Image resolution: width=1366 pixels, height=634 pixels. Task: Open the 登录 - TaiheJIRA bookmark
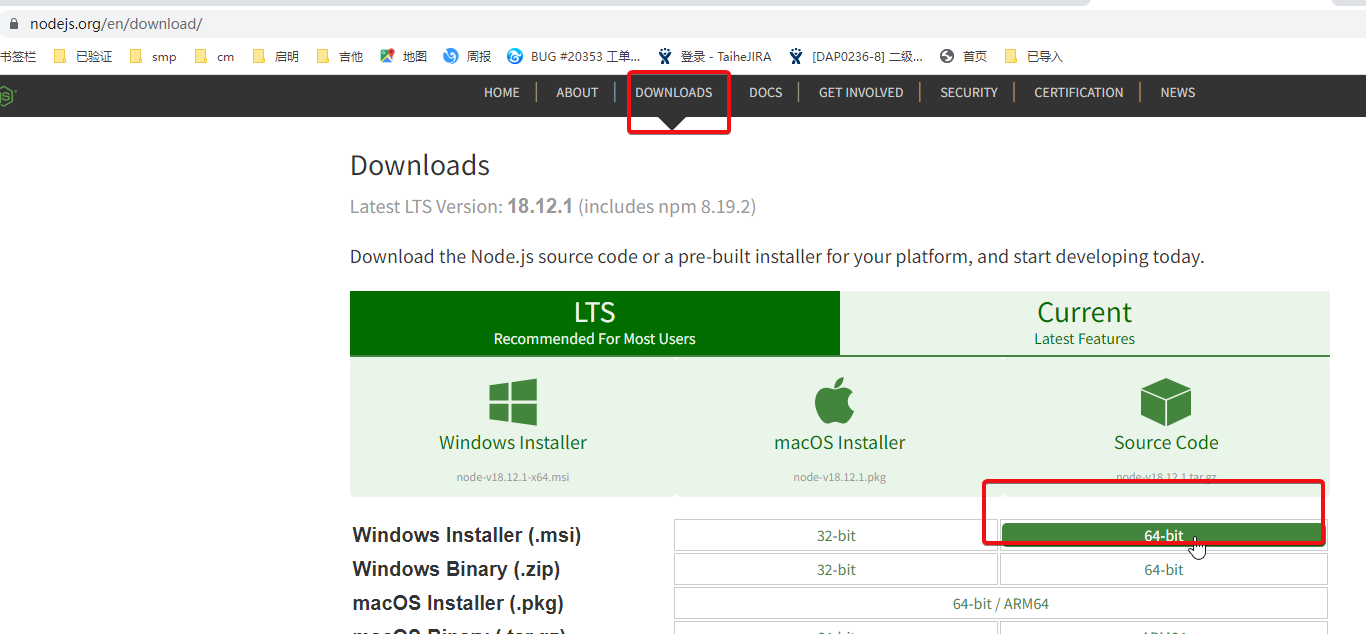pos(714,57)
